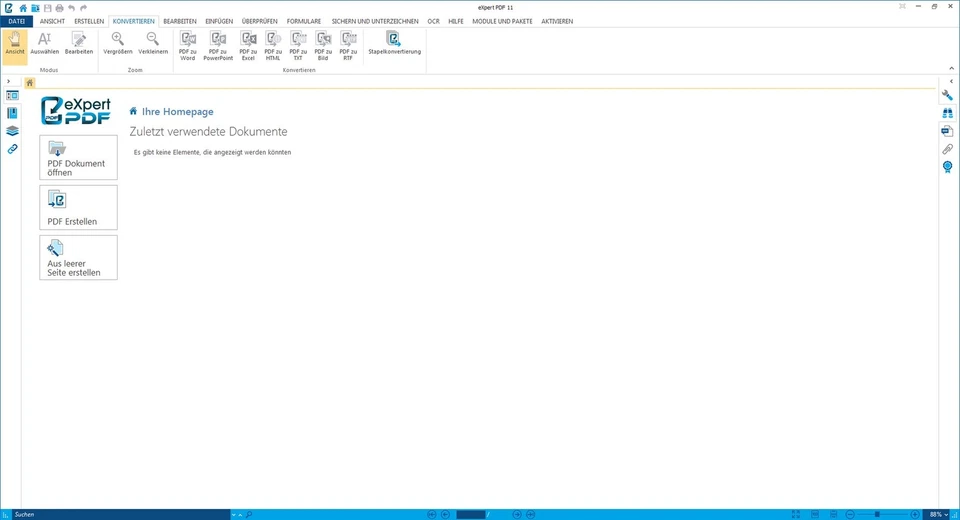Click the zoom plus button in status bar
Viewport: 960px width, 520px height.
tap(915, 514)
